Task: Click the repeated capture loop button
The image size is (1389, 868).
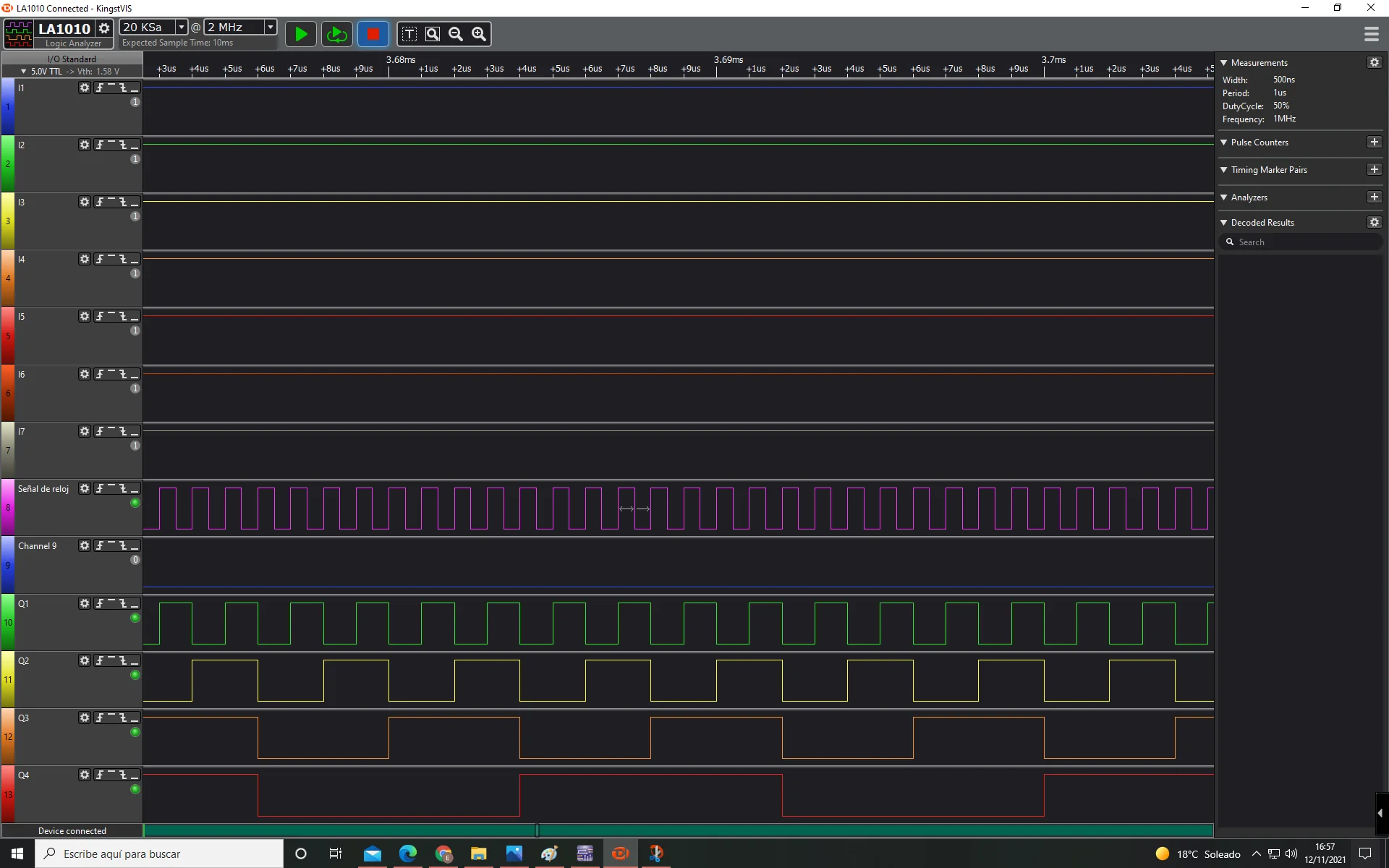Action: (336, 34)
